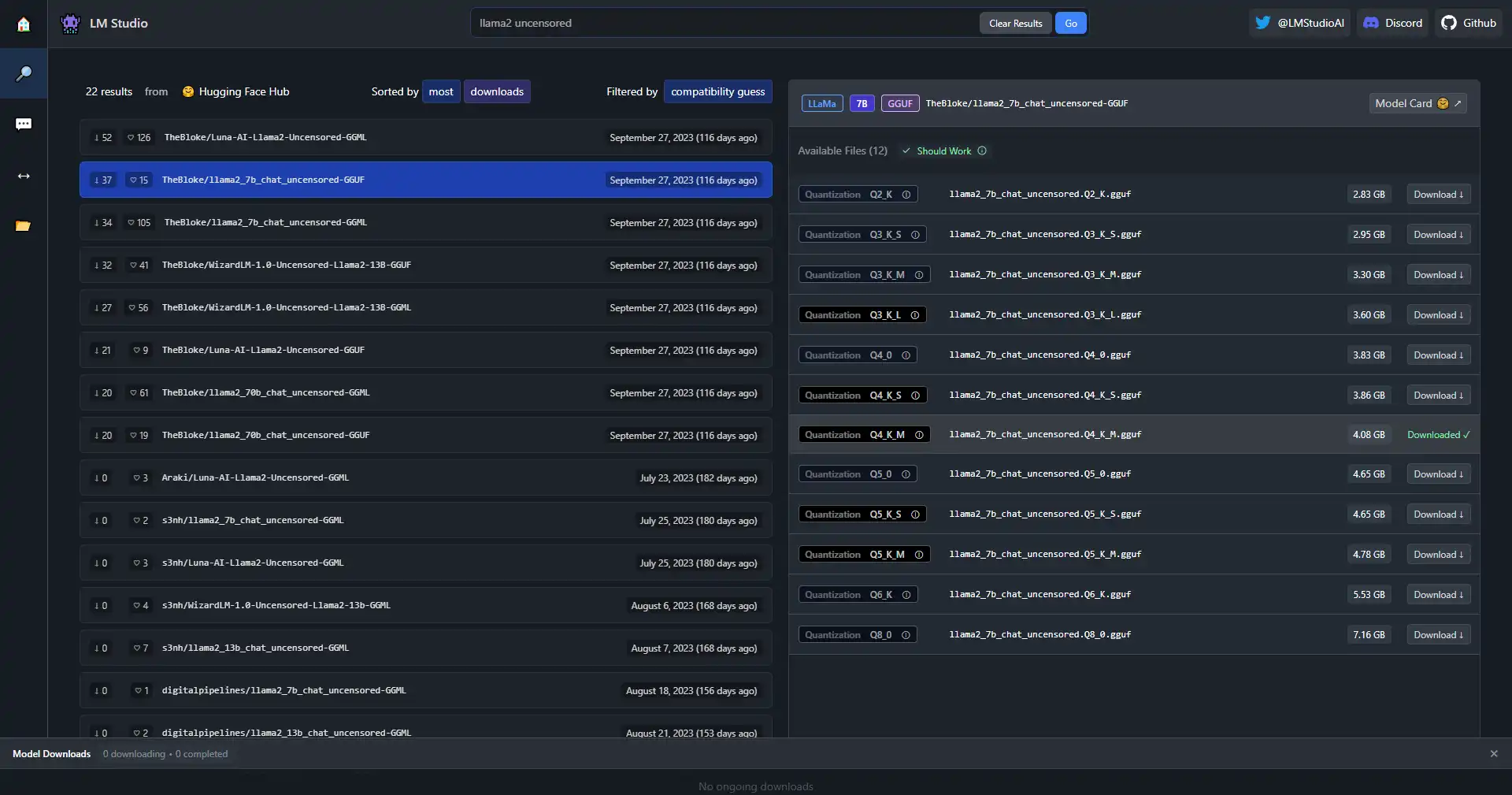This screenshot has width=1512, height=795.
Task: Click the LM Studio logo icon
Action: coord(71,24)
